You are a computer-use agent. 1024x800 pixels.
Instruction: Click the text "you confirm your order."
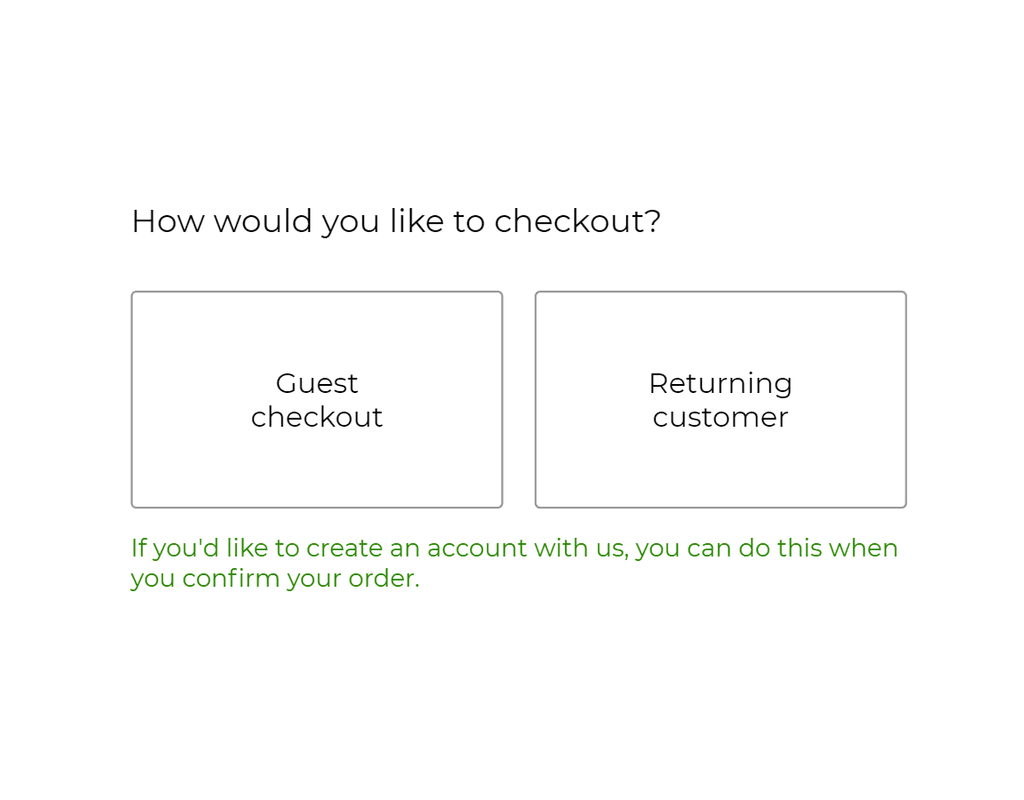pos(275,579)
